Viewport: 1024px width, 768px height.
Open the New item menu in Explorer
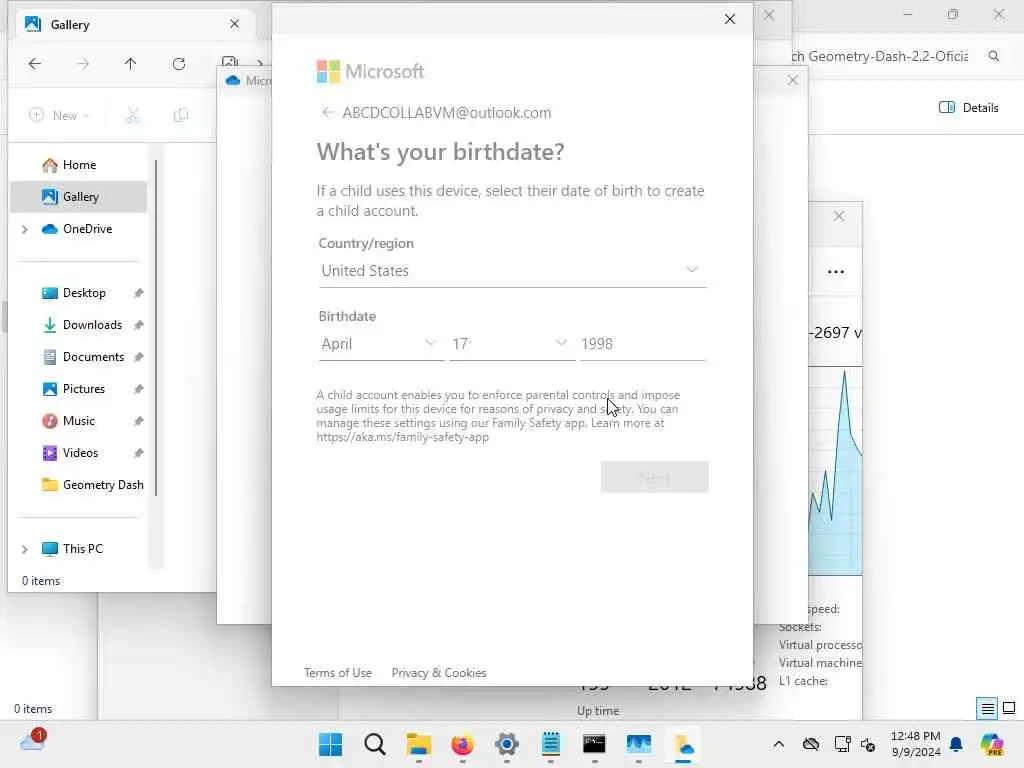59,116
